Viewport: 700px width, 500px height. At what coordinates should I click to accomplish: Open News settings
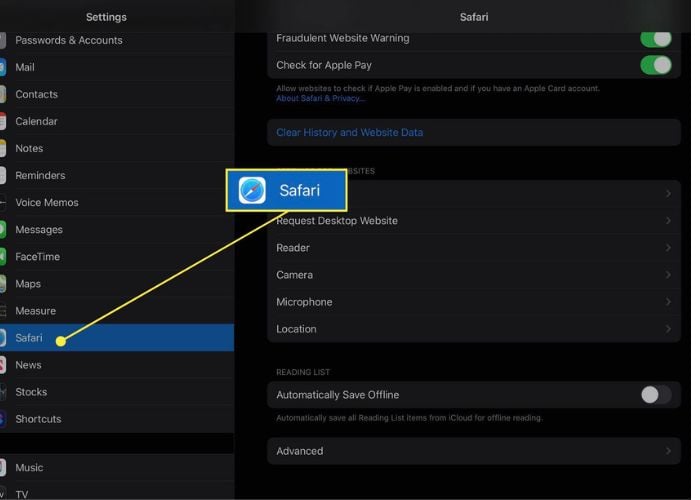[x=117, y=365]
